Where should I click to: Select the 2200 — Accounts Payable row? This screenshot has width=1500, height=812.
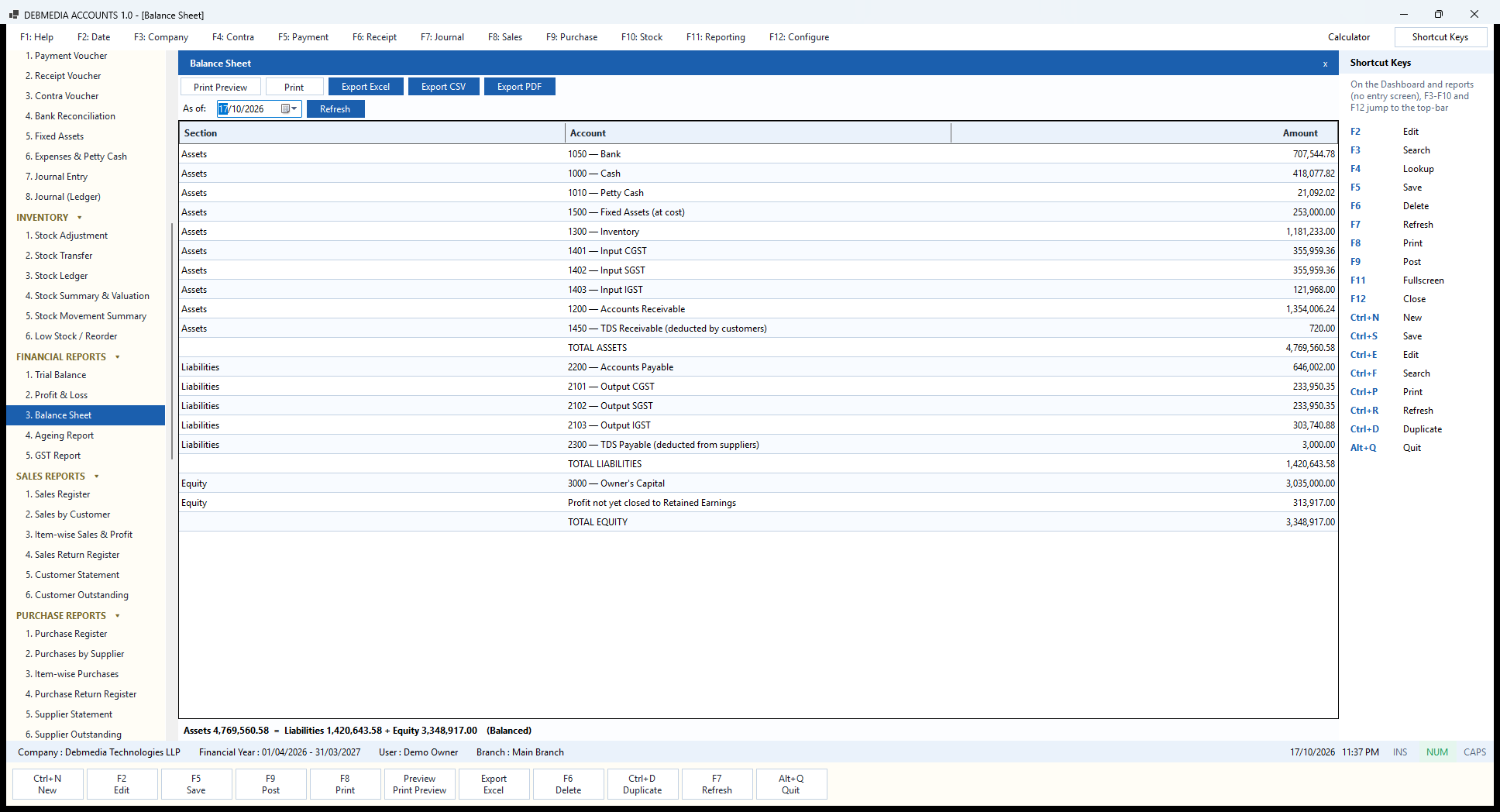(x=759, y=367)
